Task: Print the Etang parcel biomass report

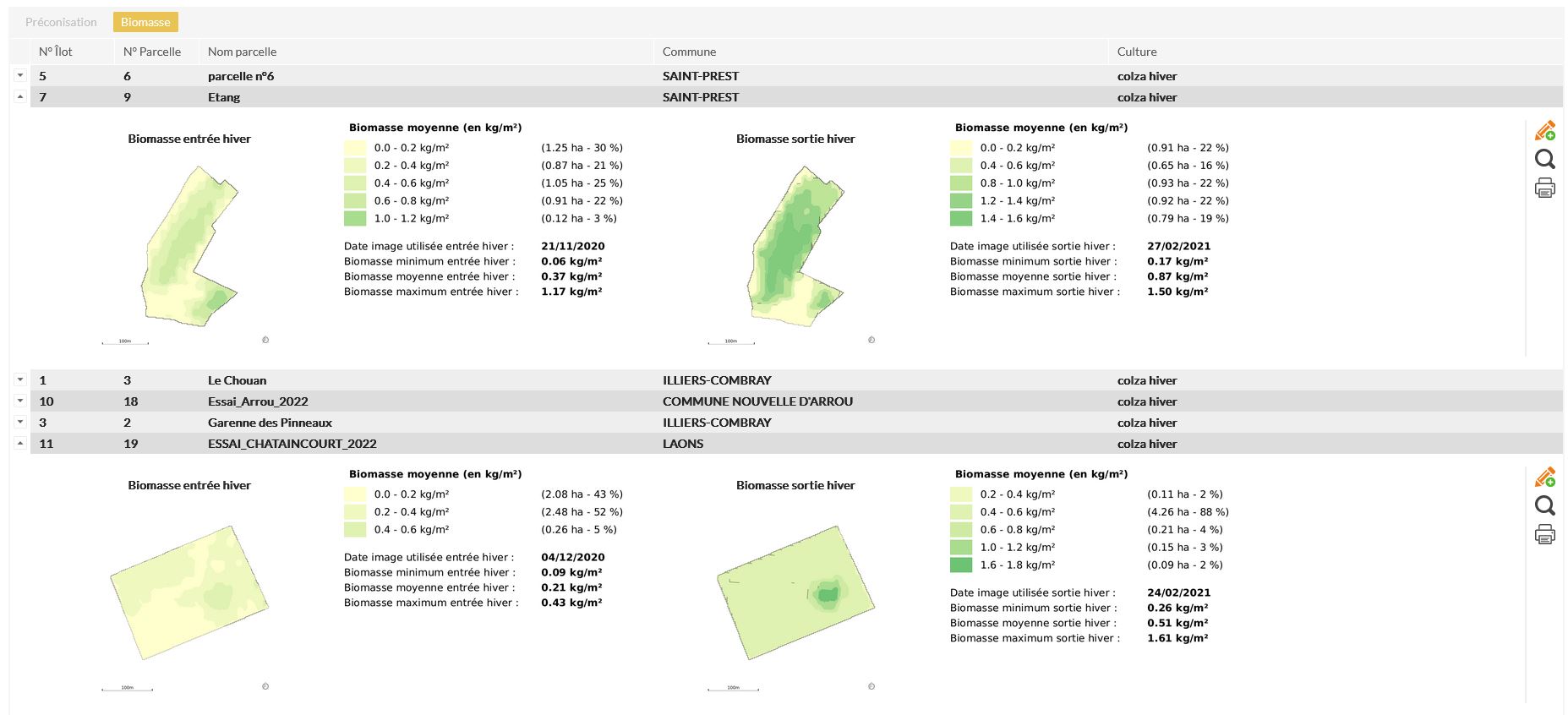Action: click(1544, 188)
